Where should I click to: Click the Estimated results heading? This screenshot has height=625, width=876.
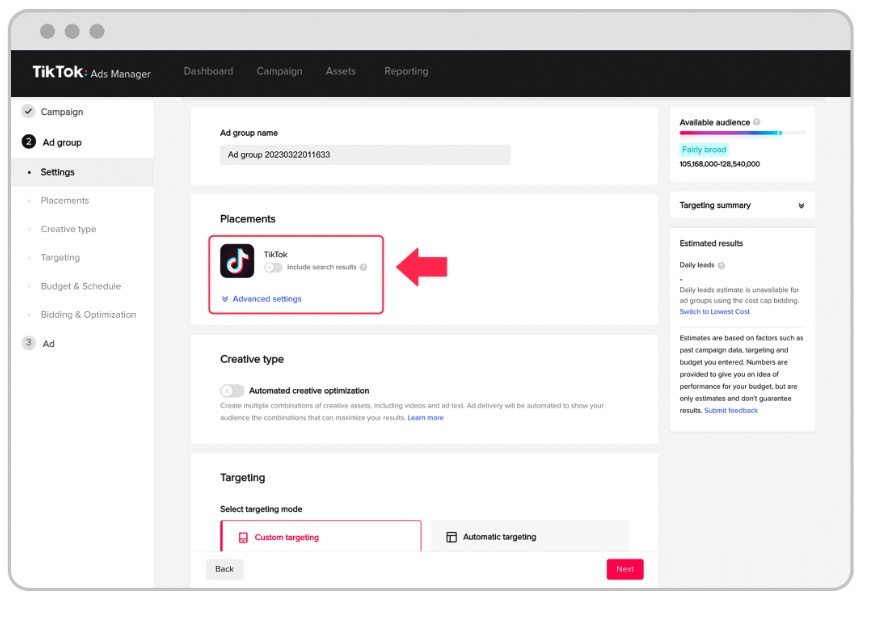coord(711,244)
